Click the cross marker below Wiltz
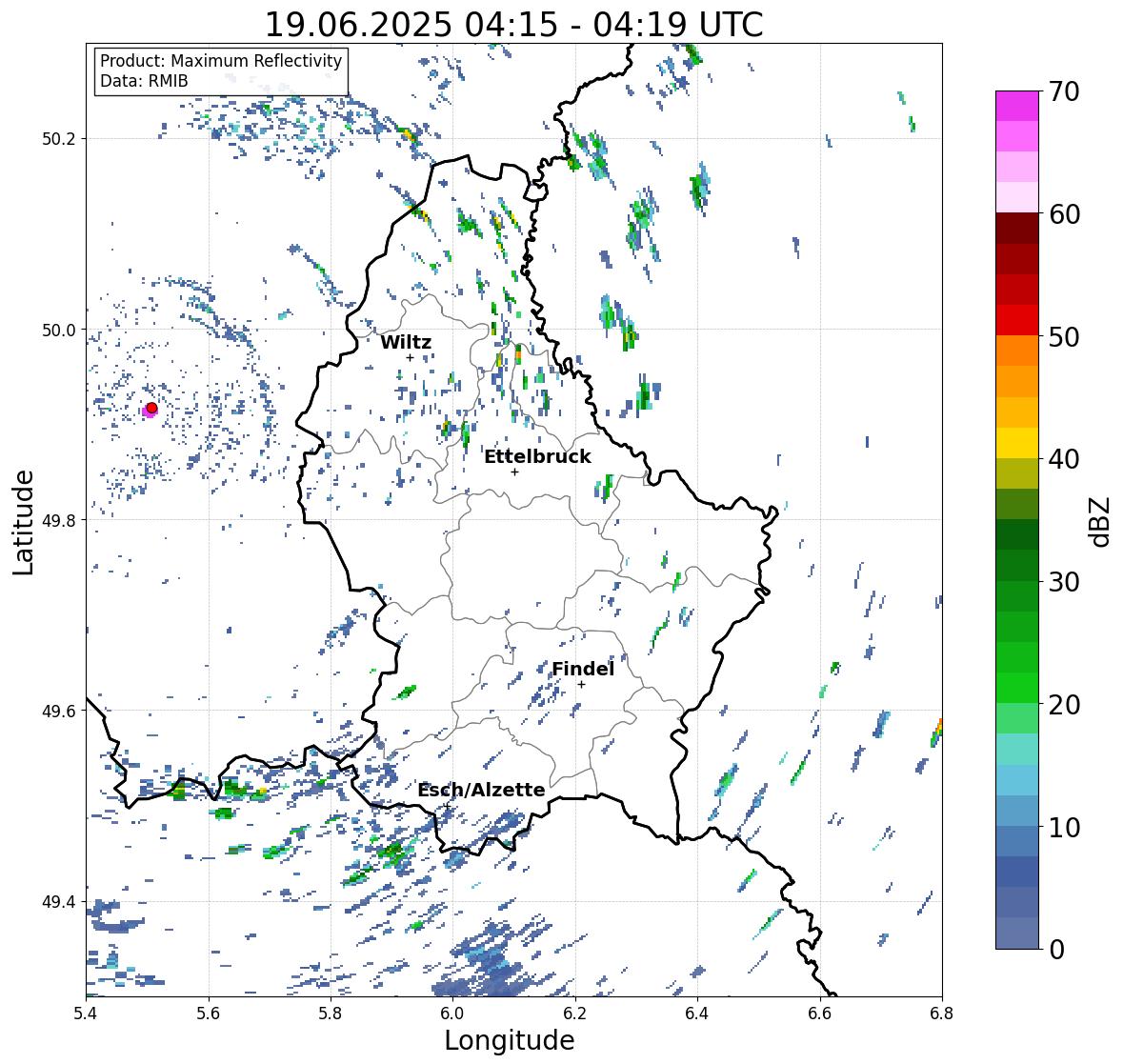 pos(410,358)
